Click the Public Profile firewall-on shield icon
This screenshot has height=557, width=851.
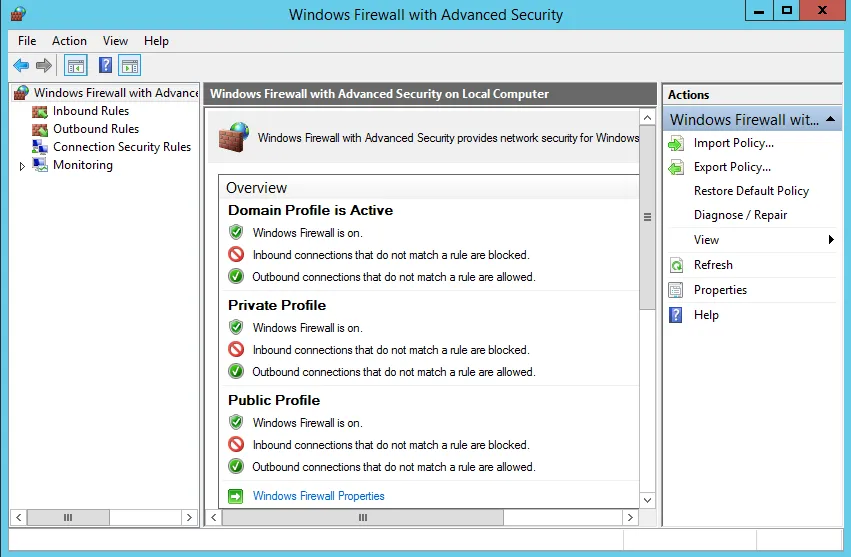(x=236, y=422)
